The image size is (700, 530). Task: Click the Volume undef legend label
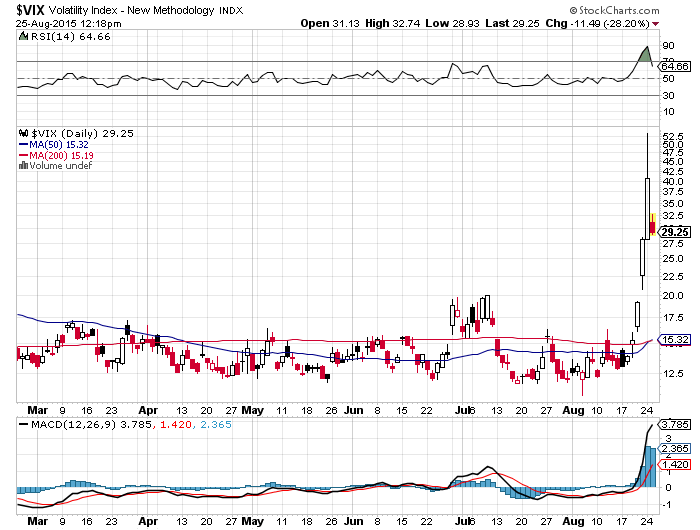click(61, 166)
